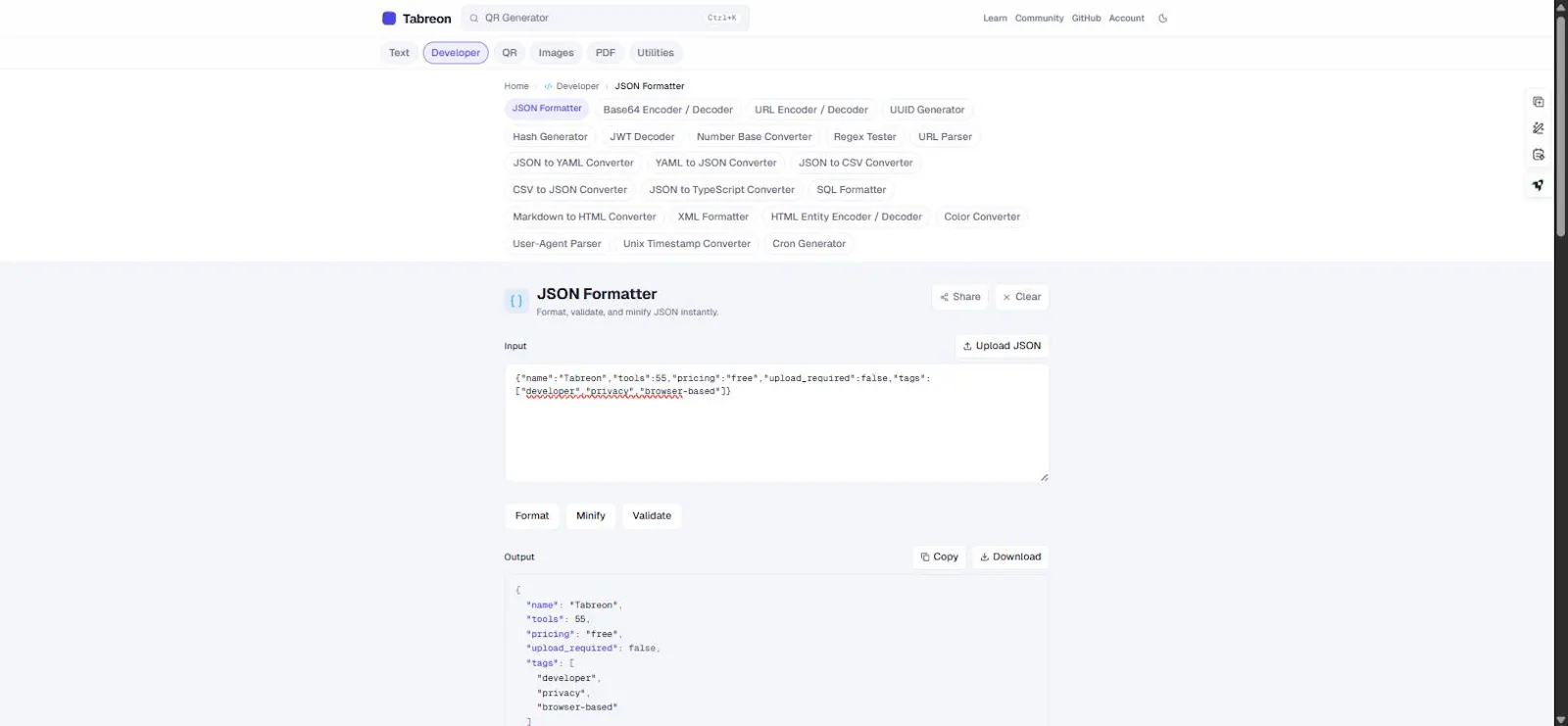Open the Account link
The image size is (1568, 726).
[x=1126, y=19]
